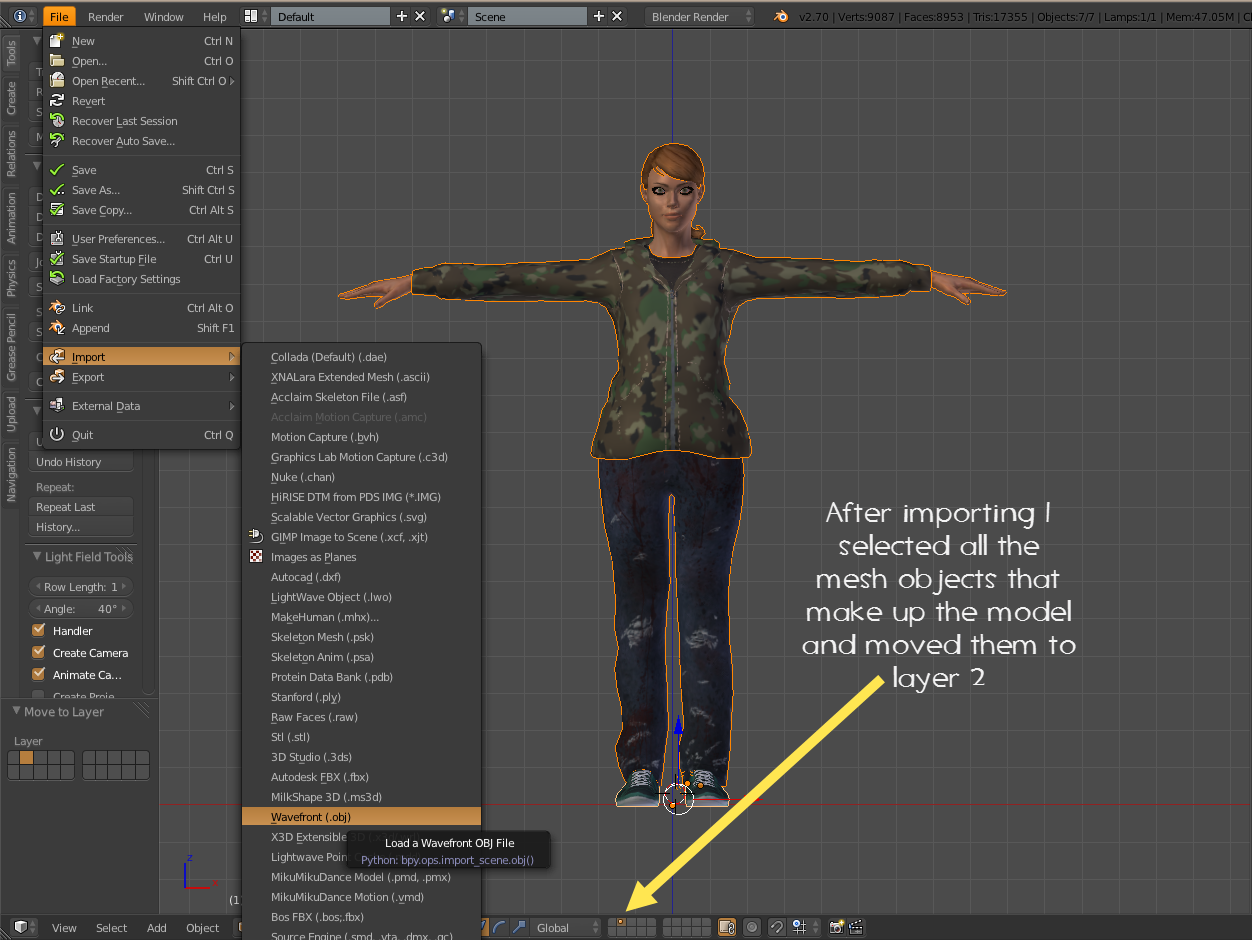Click Open... in the File menu
This screenshot has width=1252, height=940.
pos(141,61)
